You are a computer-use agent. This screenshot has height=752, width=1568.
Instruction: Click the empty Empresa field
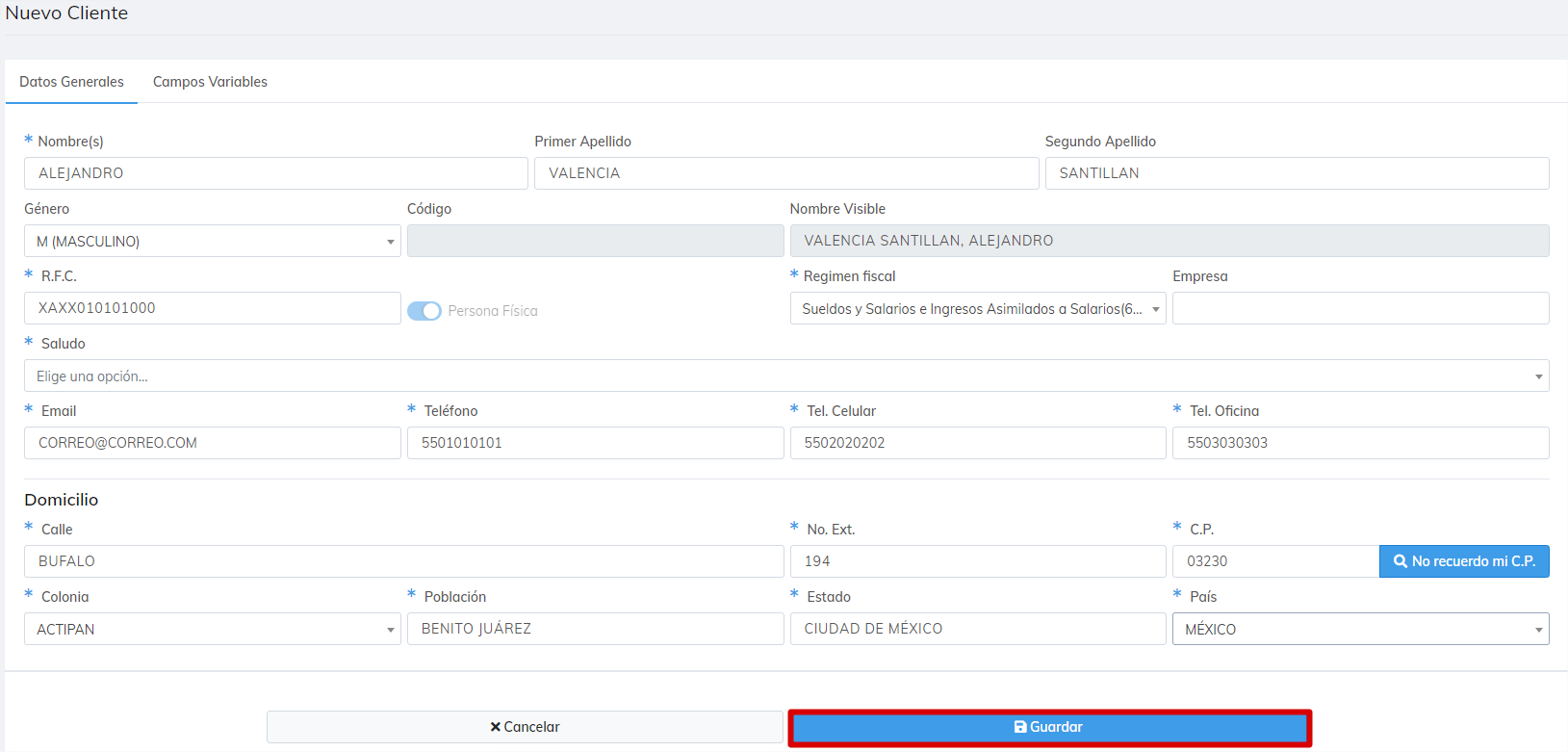(1359, 308)
